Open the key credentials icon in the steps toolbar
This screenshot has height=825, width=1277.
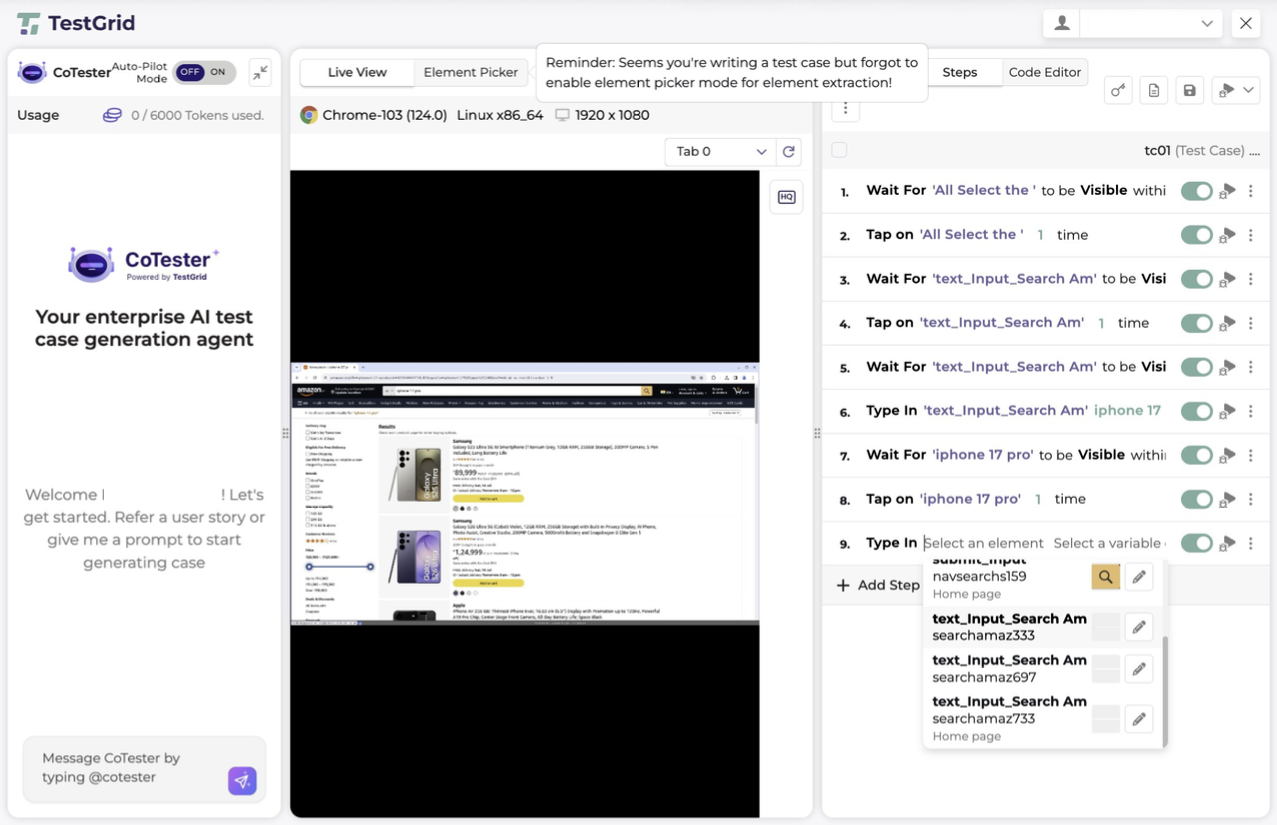(x=1118, y=91)
